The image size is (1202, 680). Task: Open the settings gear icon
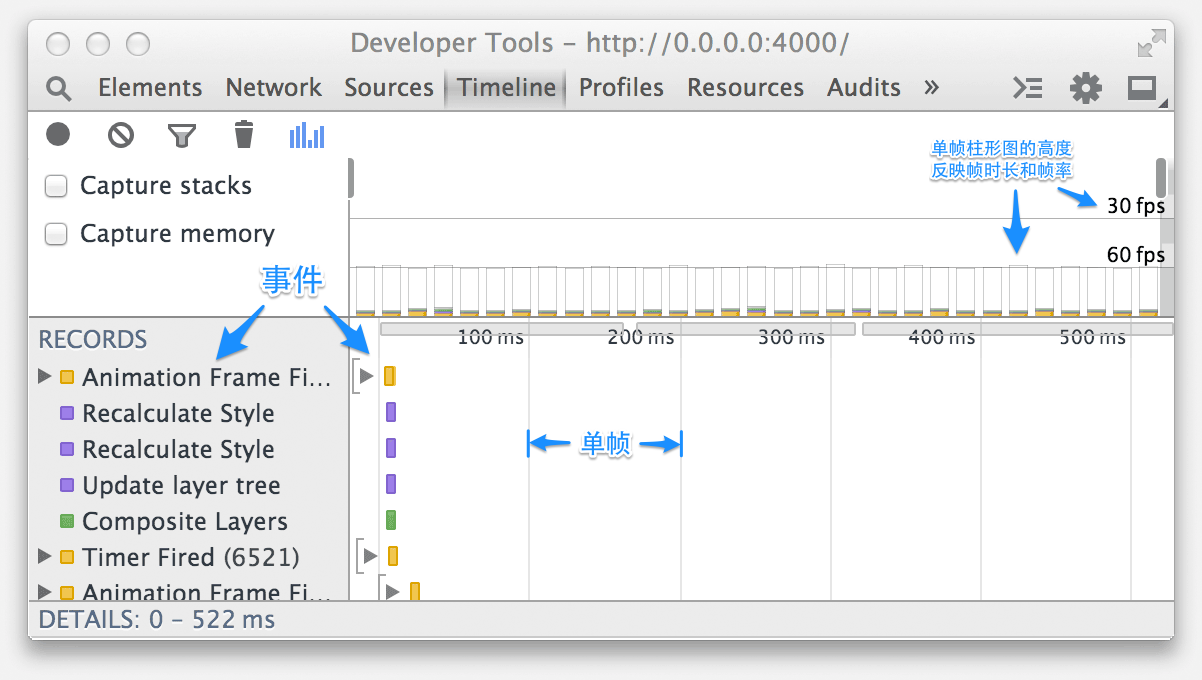coord(1085,88)
